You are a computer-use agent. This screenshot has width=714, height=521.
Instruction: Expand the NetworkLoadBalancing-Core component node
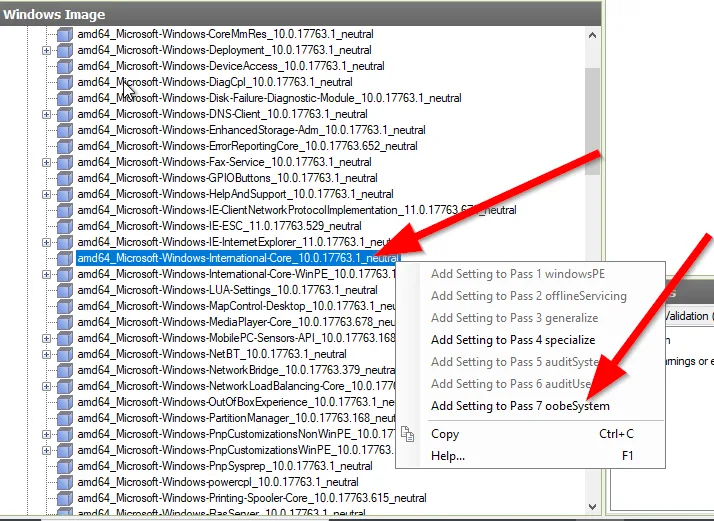tap(46, 386)
